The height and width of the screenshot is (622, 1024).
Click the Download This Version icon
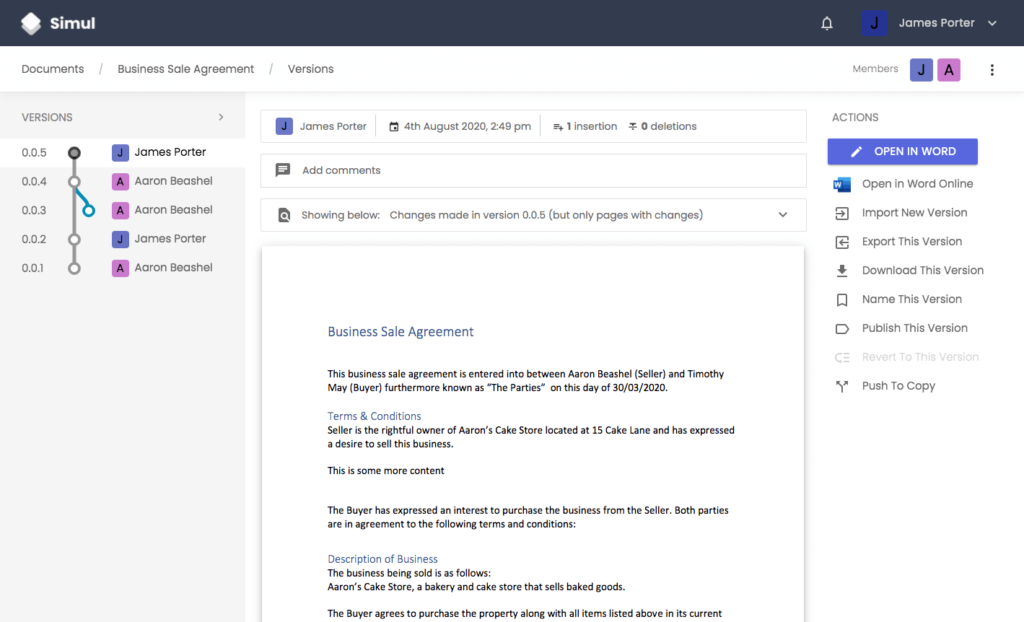click(x=842, y=270)
